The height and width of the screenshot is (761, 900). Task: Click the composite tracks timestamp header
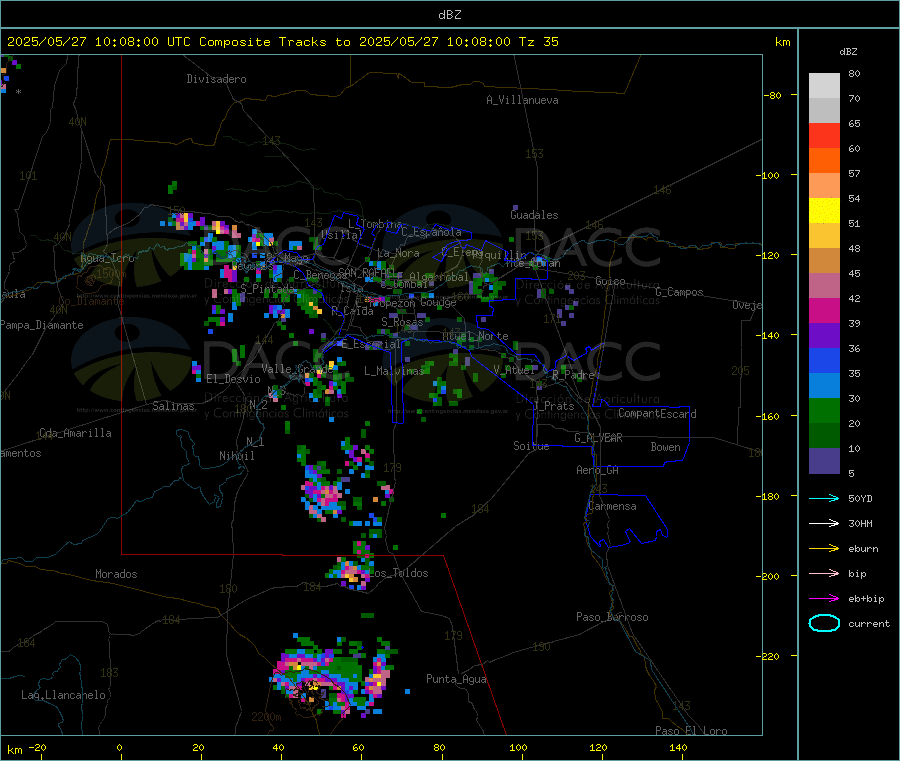(x=283, y=42)
